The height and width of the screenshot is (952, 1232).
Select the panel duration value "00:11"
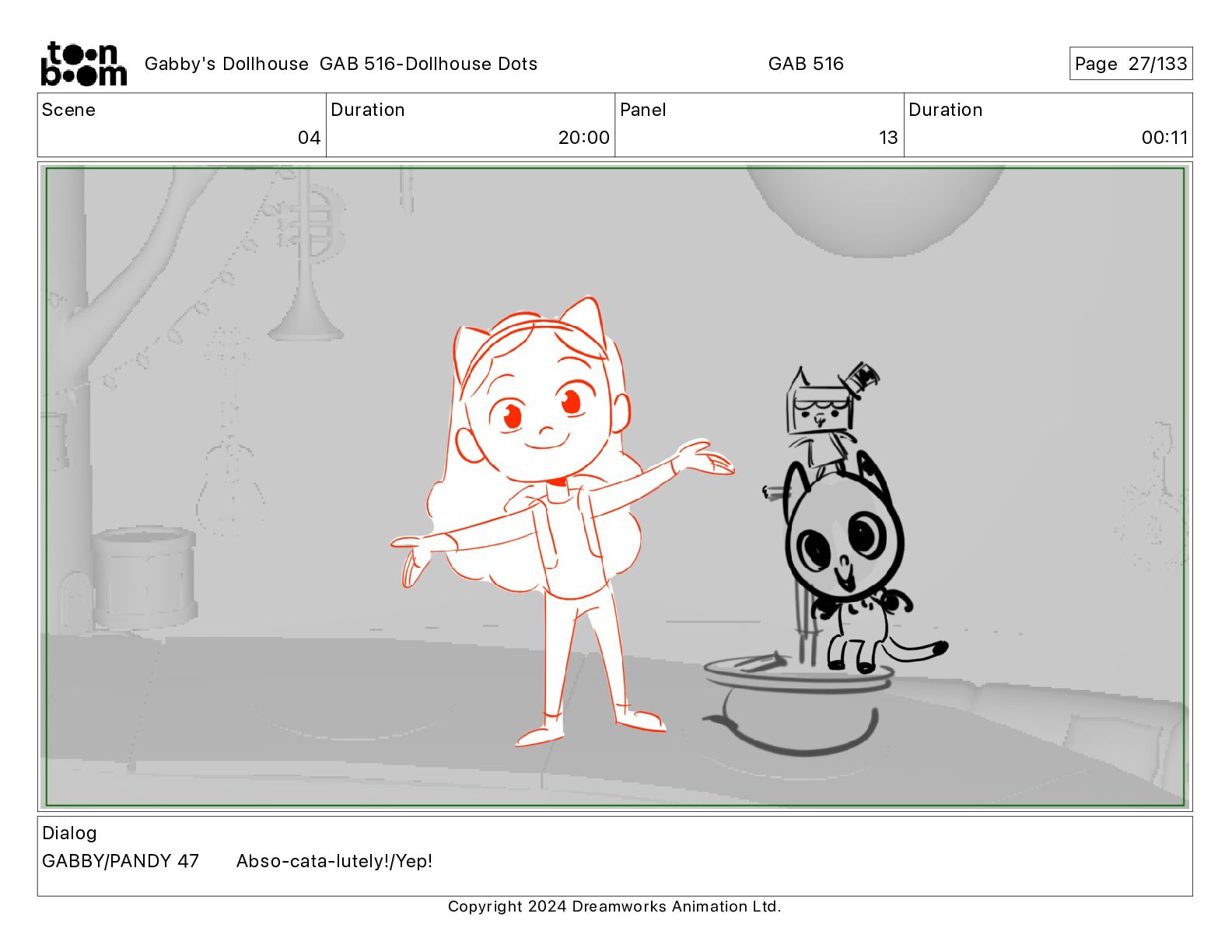[x=1164, y=138]
